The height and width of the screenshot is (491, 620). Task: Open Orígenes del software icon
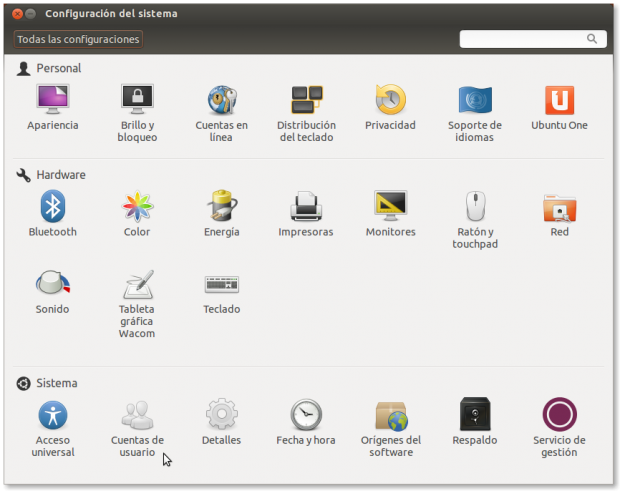tap(391, 416)
